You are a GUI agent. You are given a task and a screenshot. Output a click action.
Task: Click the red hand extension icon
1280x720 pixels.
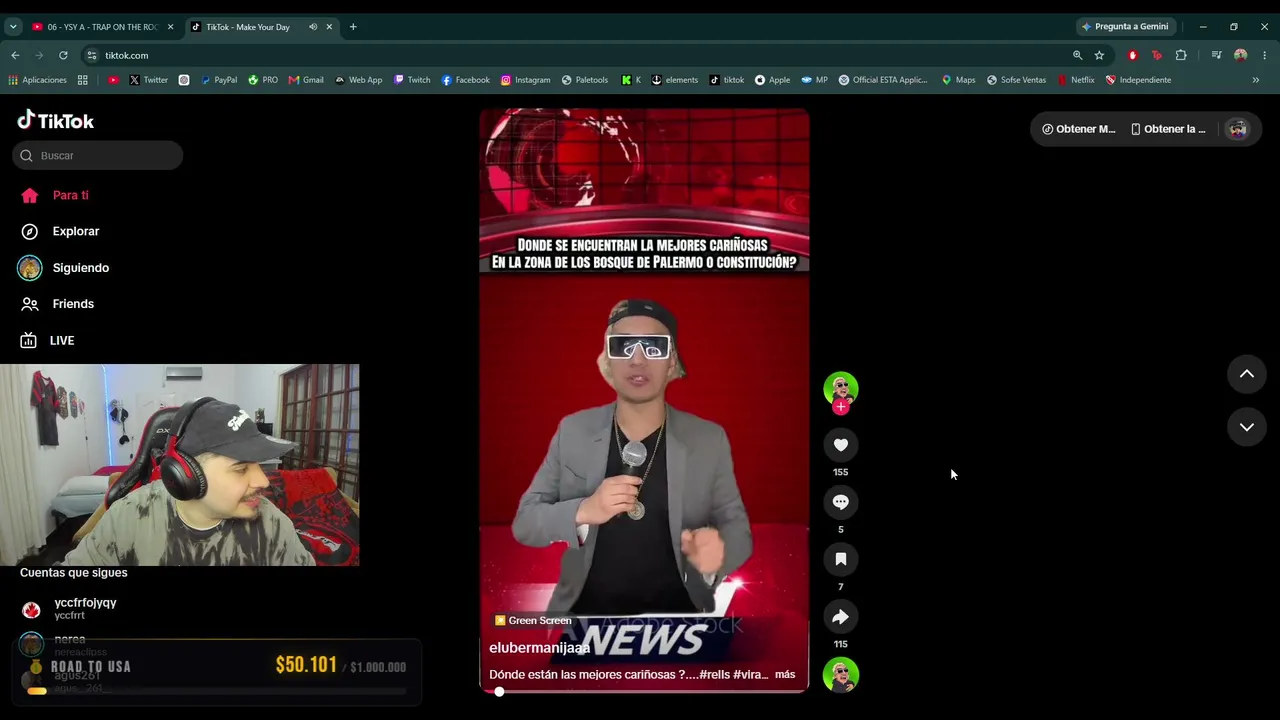(1133, 55)
